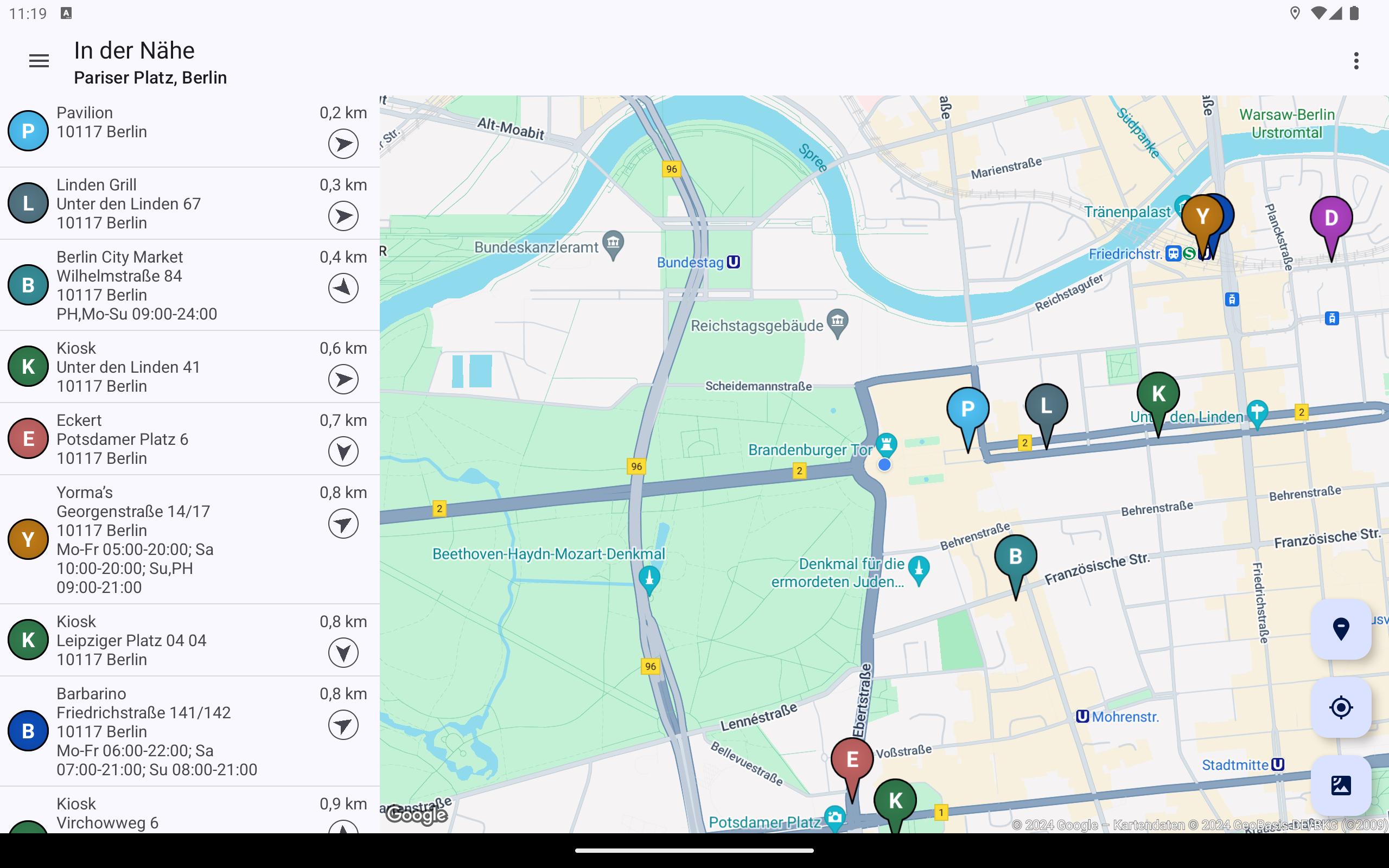Viewport: 1389px width, 868px height.
Task: Click the battery icon in status bar
Action: pyautogui.click(x=1355, y=13)
